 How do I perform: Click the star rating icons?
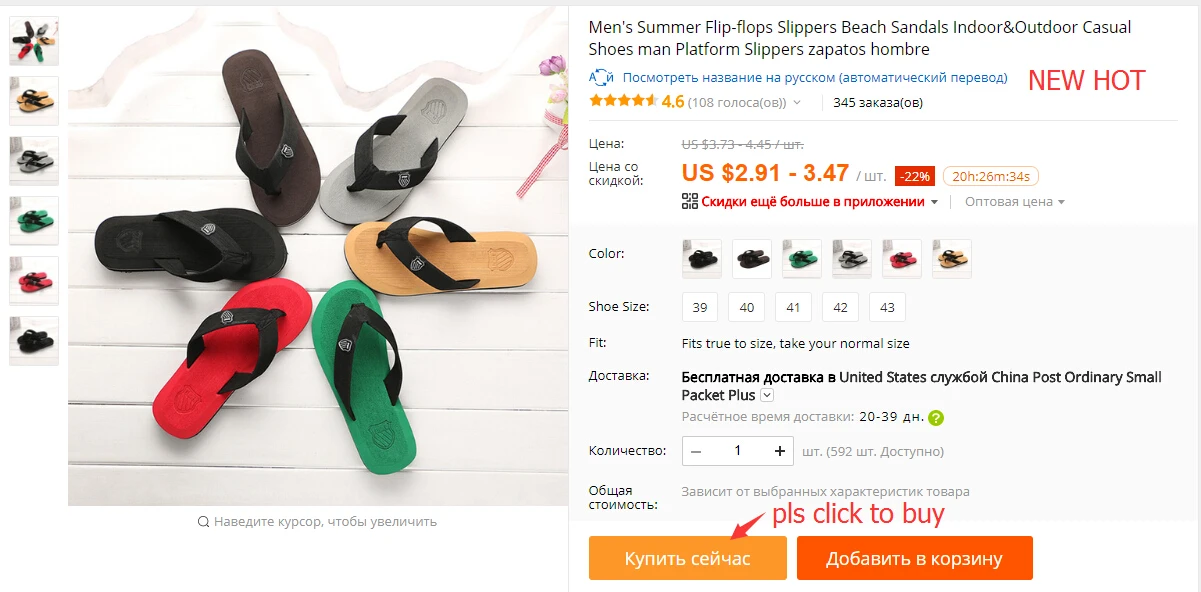(x=623, y=101)
